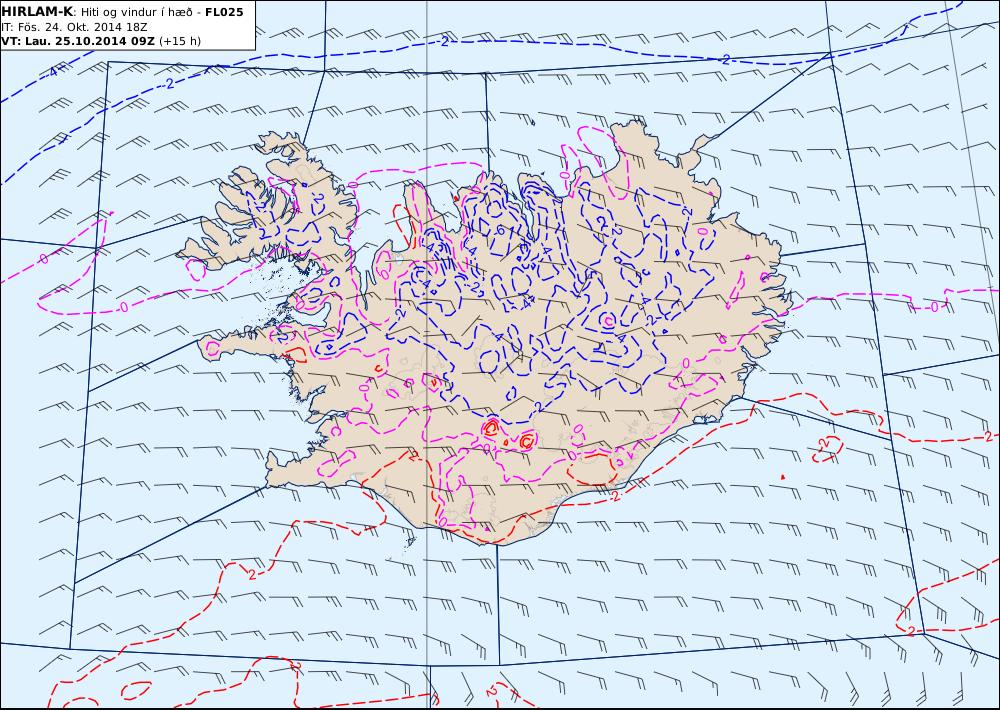This screenshot has height=710, width=1000.
Task: Select the '(+15 h)' forecast offset text
Action: click(180, 41)
